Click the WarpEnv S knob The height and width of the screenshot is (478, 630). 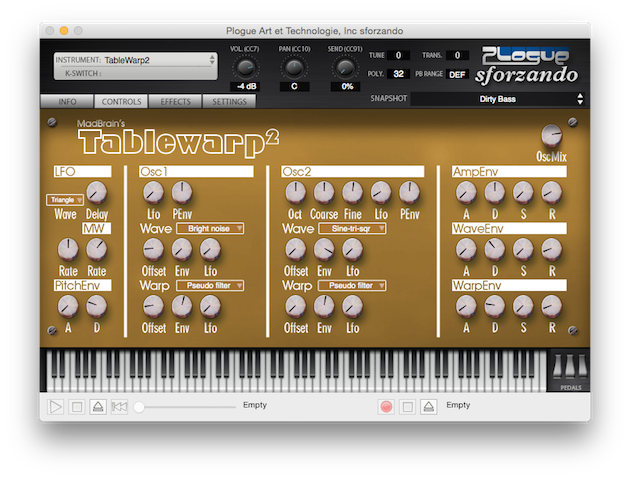click(523, 306)
